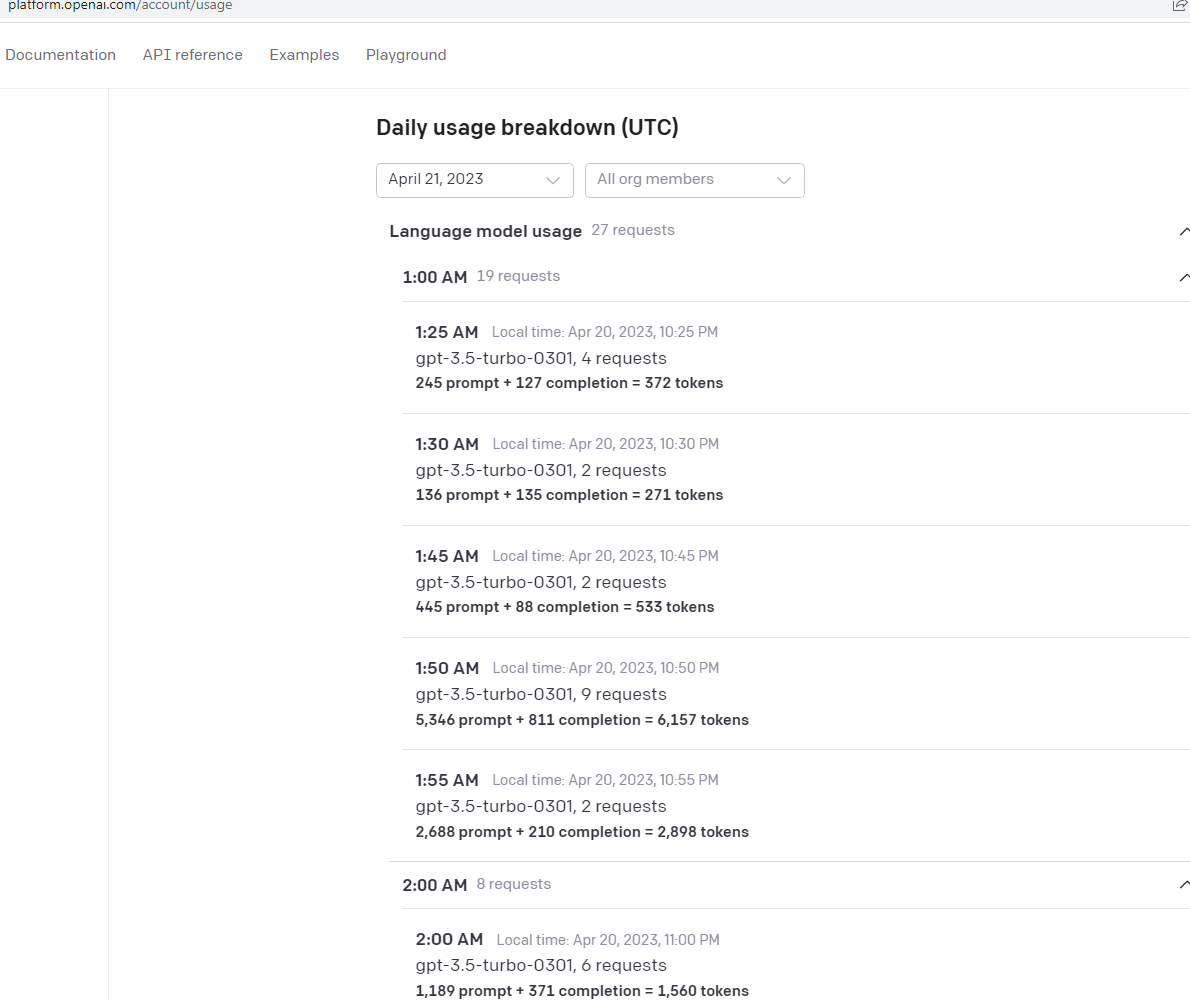
Task: Open the All org members dropdown
Action: [694, 180]
